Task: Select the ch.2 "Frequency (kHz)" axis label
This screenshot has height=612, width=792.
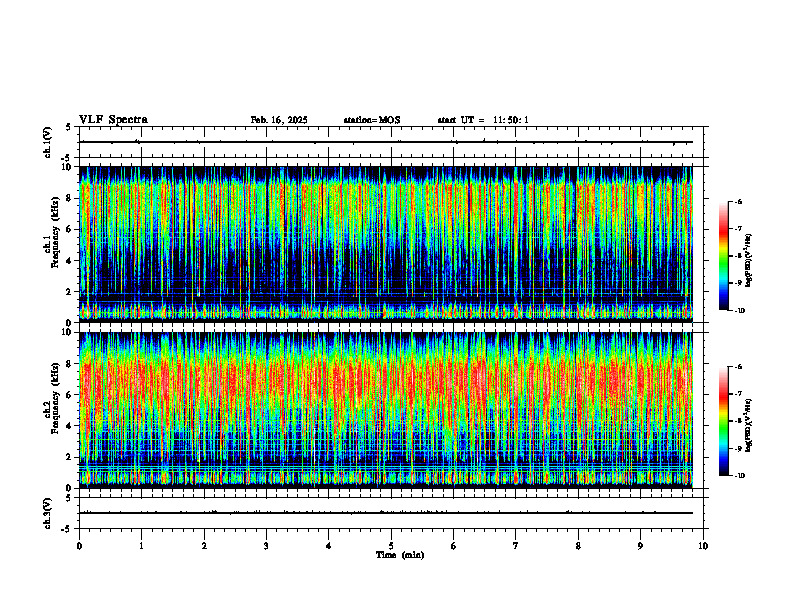Action: click(x=55, y=398)
